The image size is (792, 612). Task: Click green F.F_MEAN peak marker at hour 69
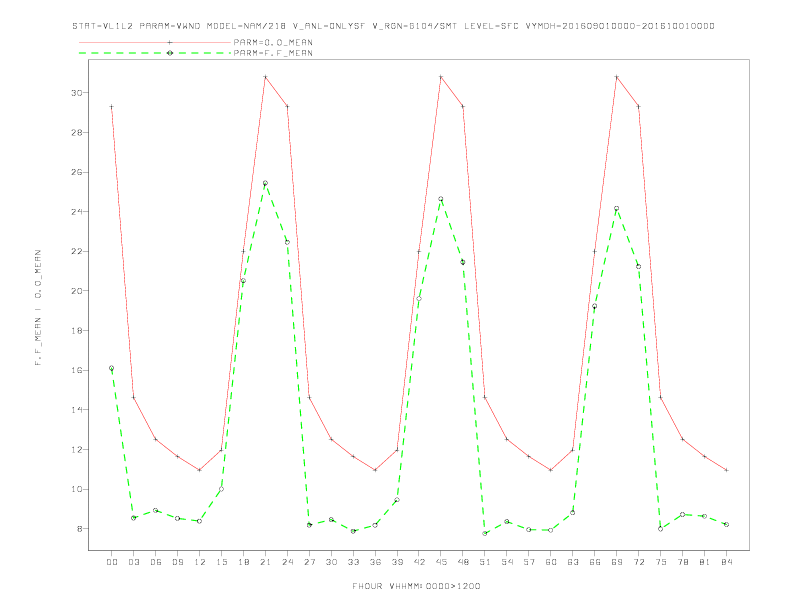[617, 208]
